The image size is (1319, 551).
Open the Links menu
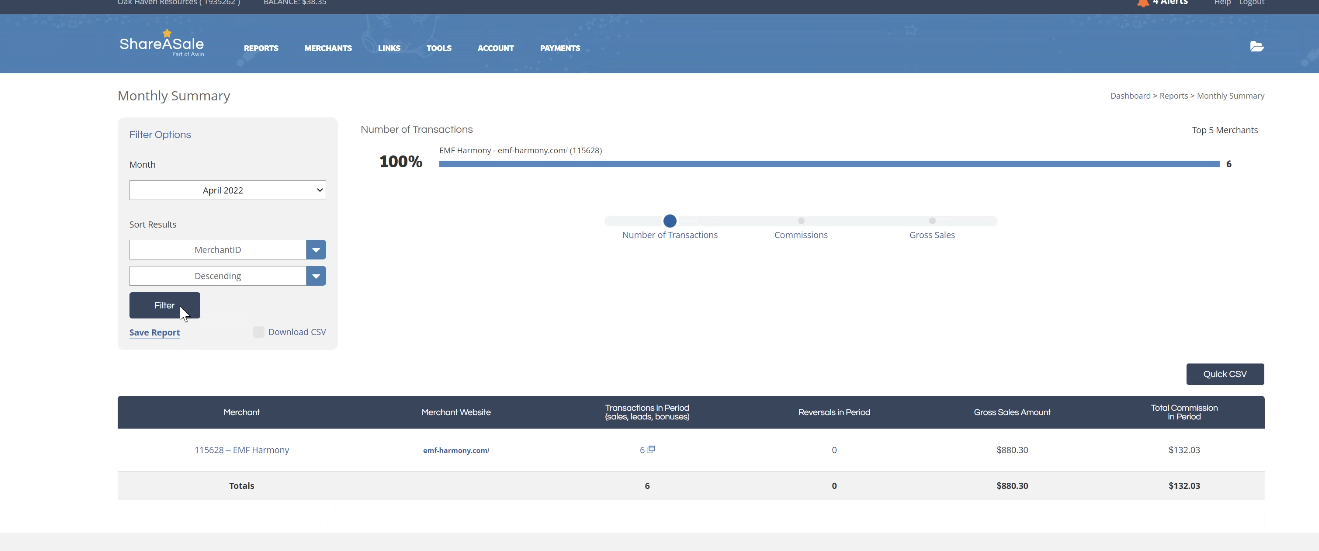click(389, 48)
